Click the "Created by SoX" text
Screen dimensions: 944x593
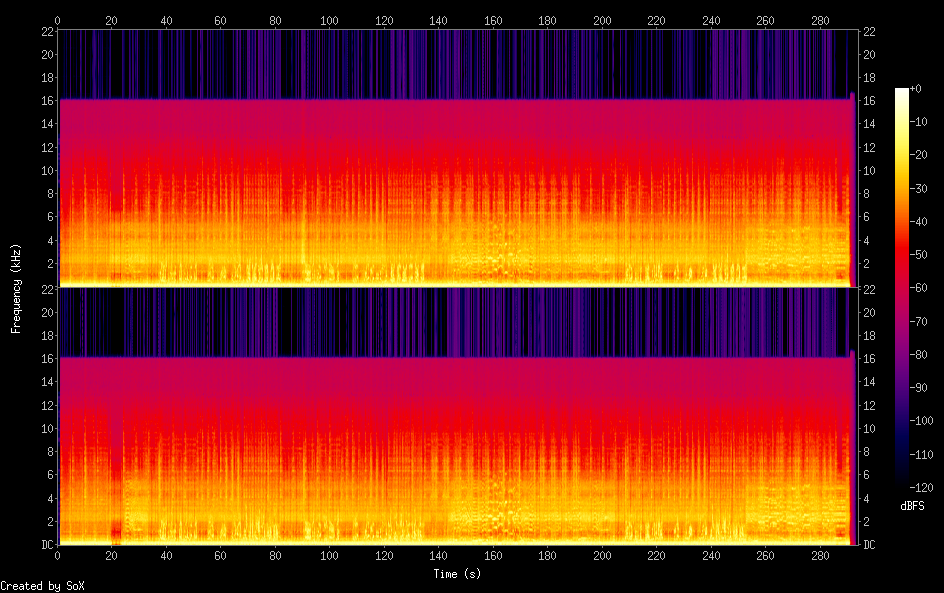click(x=42, y=586)
